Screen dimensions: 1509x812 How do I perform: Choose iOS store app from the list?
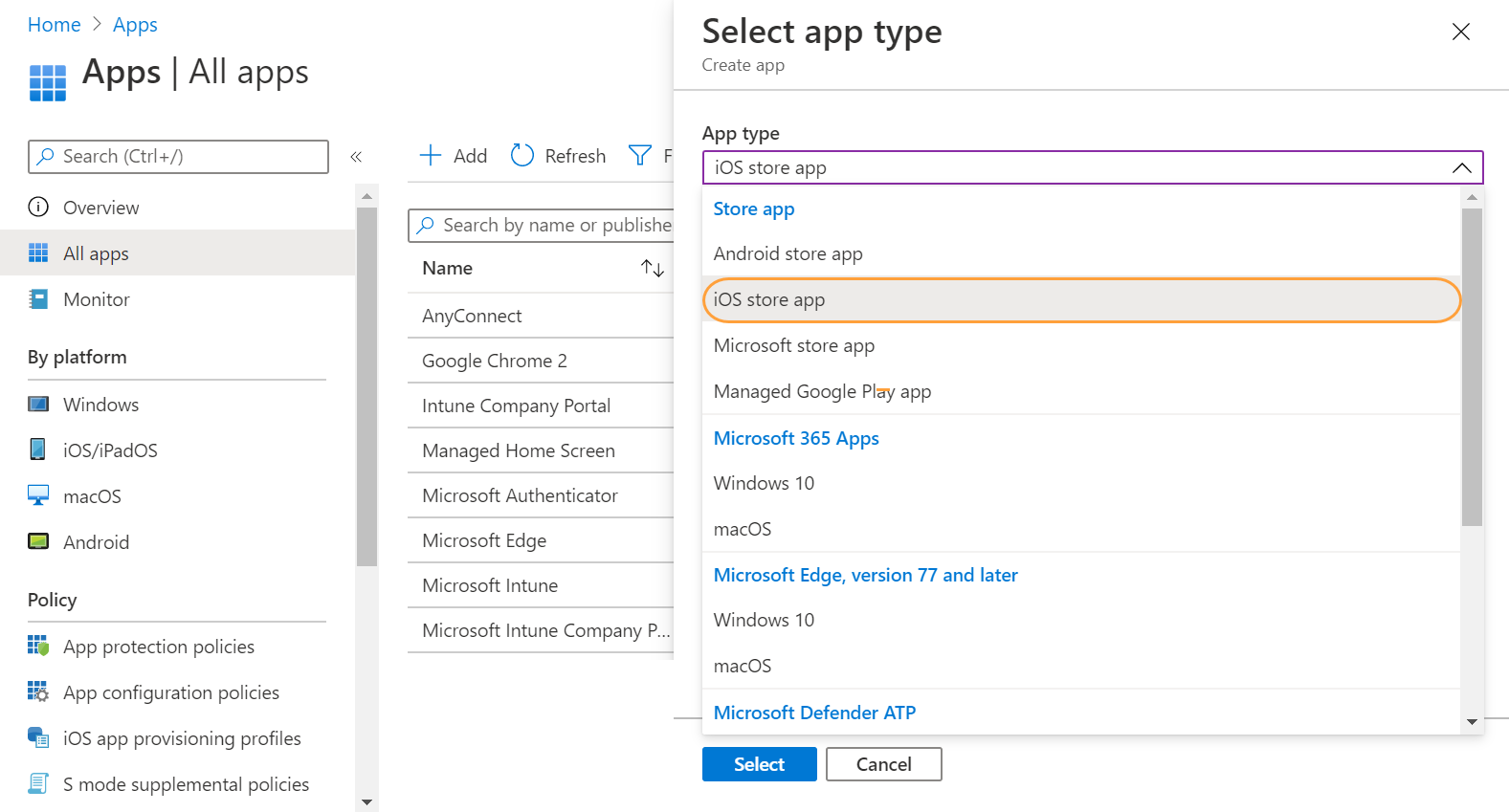click(x=1081, y=299)
